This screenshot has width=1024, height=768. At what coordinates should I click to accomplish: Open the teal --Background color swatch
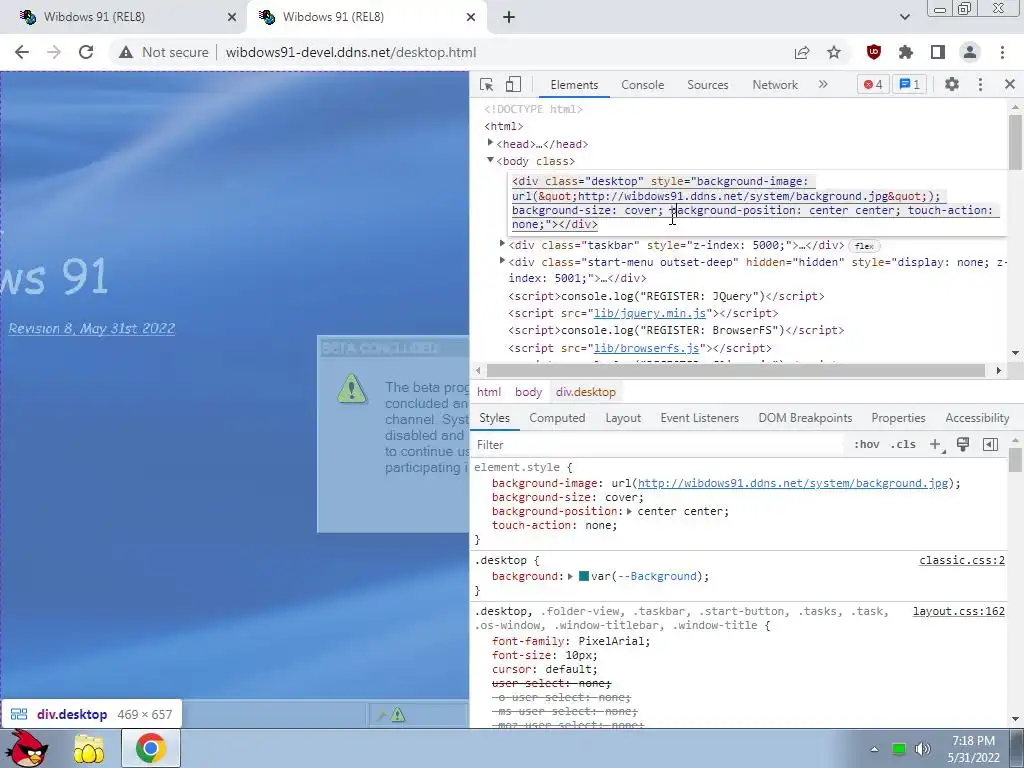584,576
